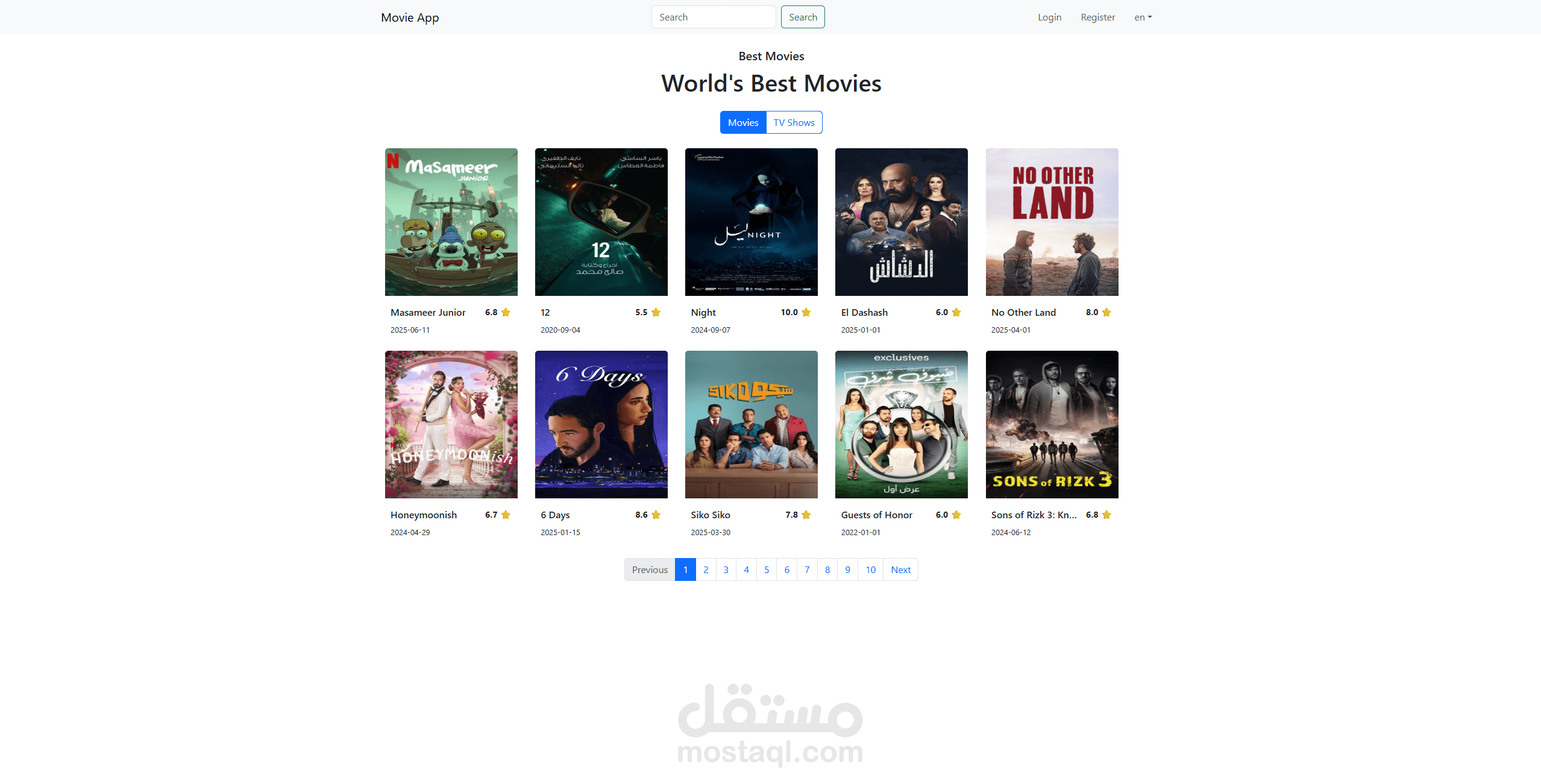This screenshot has width=1541, height=784.
Task: Open the Sons of Rizk 3 poster
Action: click(x=1052, y=424)
